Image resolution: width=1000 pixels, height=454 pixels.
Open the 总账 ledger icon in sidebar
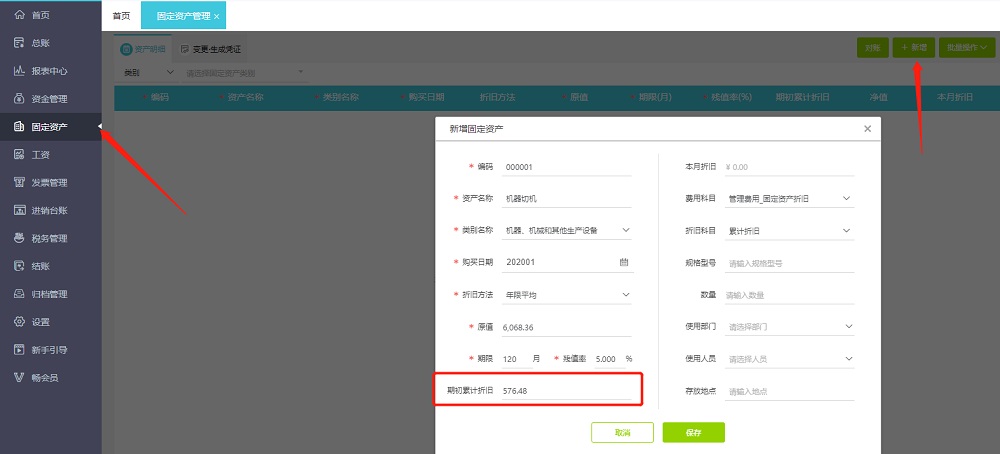pos(19,43)
